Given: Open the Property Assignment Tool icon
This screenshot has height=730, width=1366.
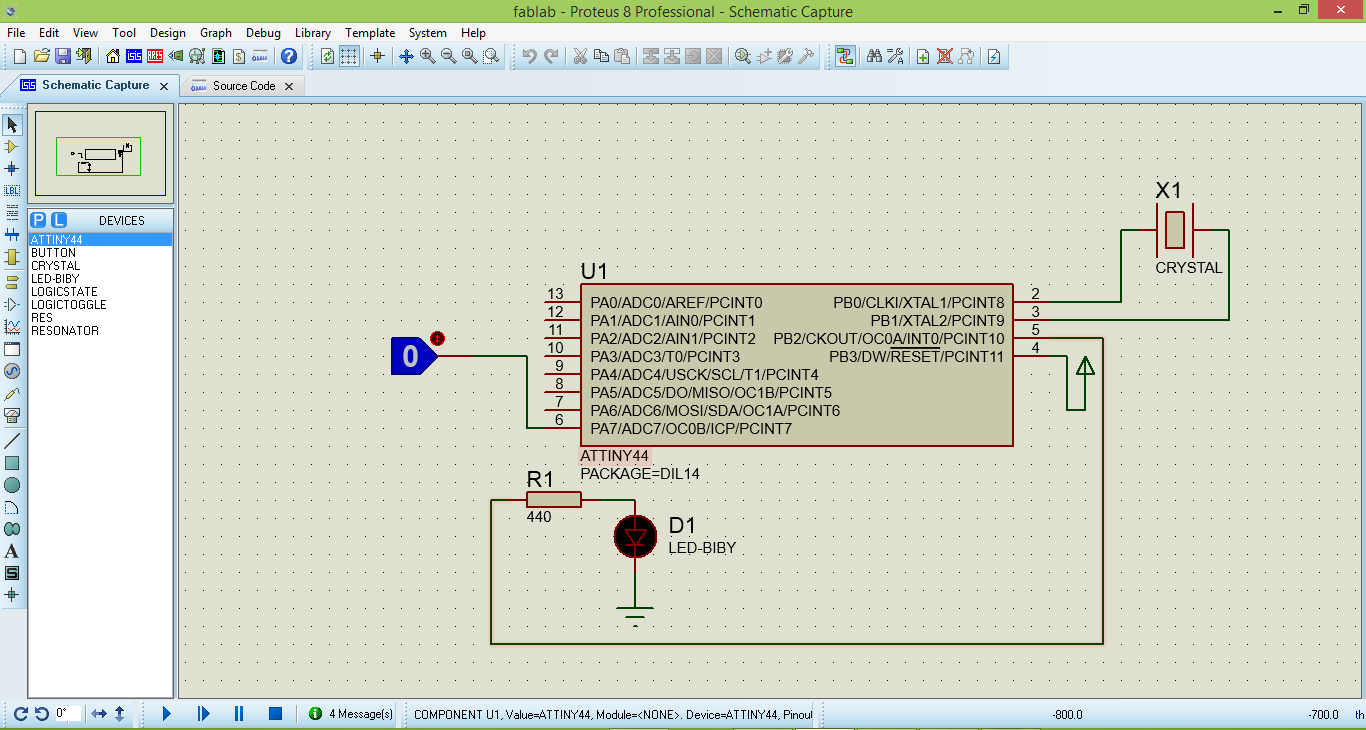Looking at the screenshot, I should pyautogui.click(x=895, y=56).
